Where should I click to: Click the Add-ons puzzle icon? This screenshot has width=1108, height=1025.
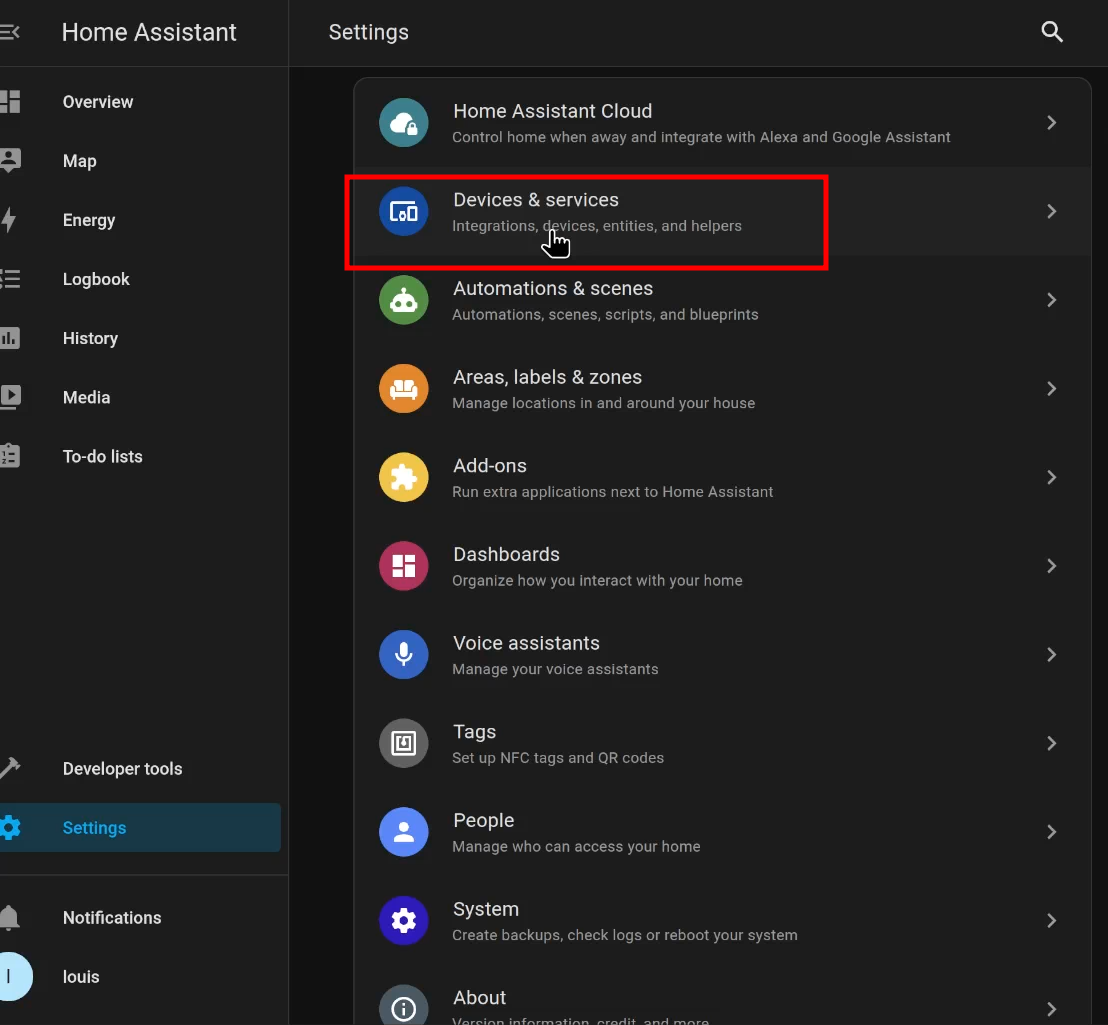[403, 478]
